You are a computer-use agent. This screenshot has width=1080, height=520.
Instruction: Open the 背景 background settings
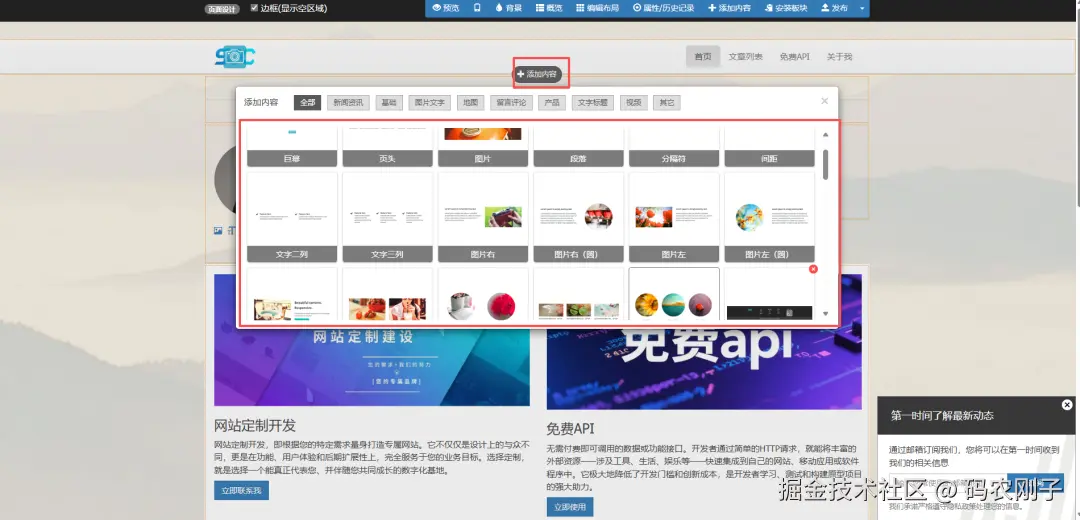tap(508, 8)
